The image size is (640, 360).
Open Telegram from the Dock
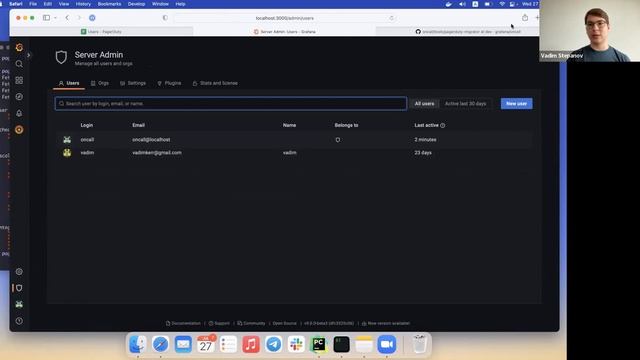click(273, 344)
